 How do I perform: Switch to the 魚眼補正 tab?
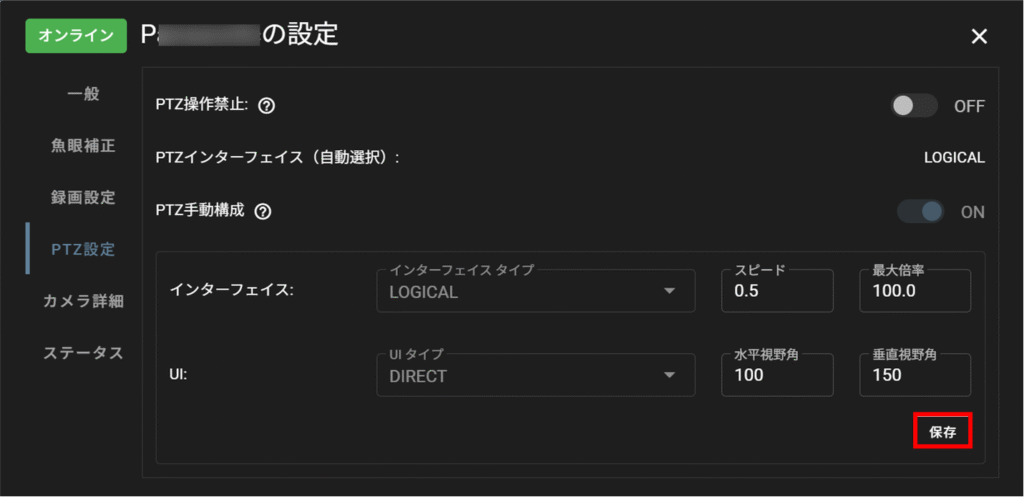click(x=84, y=145)
